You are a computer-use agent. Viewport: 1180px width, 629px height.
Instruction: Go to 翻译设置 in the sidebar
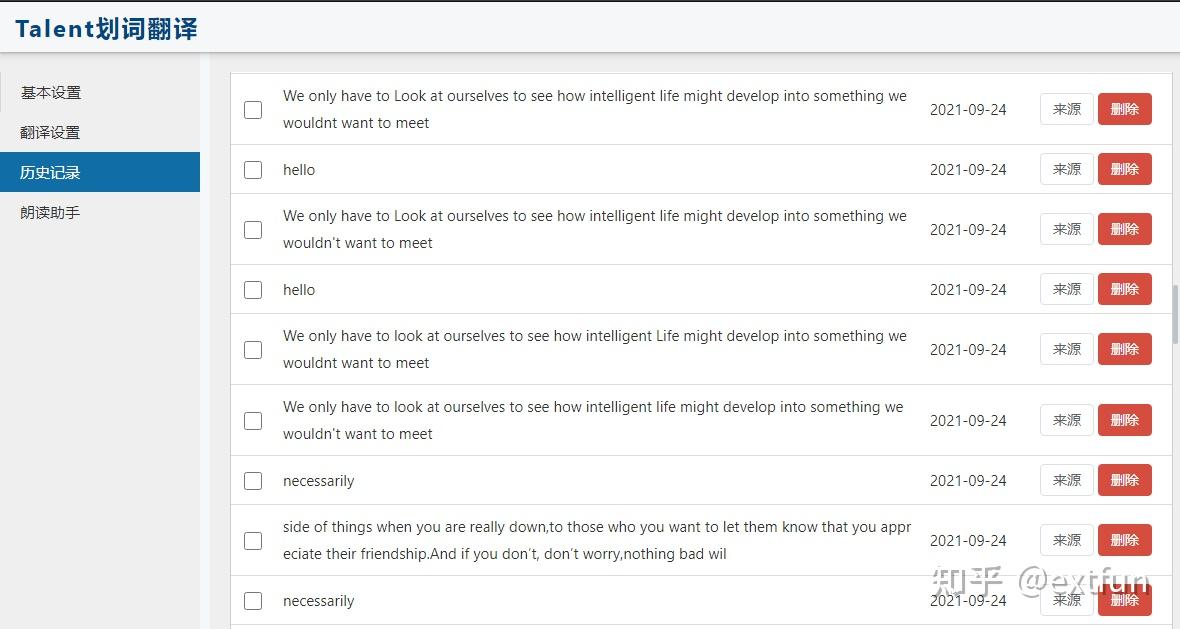50,133
